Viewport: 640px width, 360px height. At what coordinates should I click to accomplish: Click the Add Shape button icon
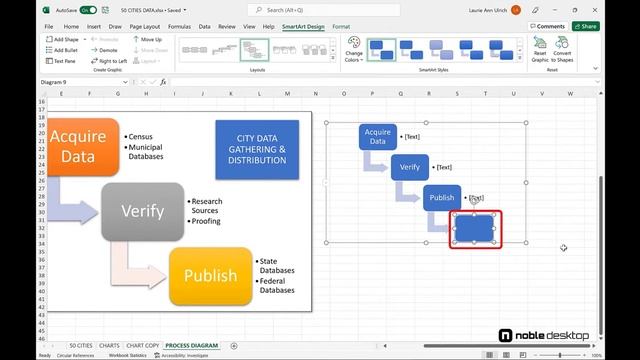point(49,39)
